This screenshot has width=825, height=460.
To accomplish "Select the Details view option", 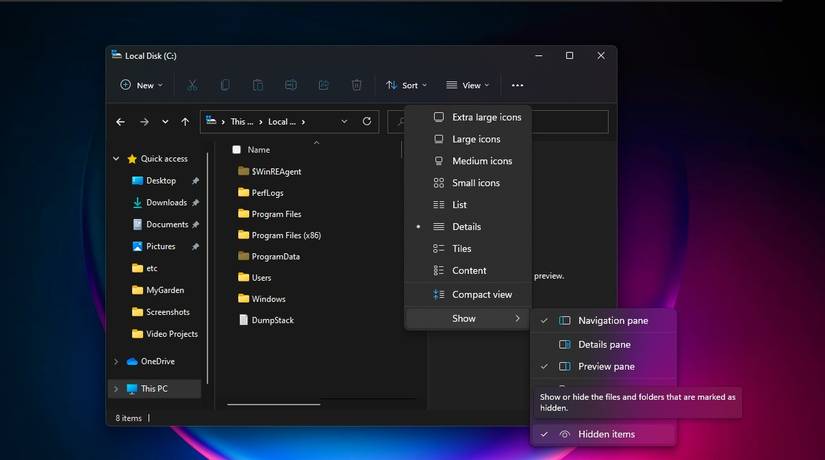I will 468,227.
